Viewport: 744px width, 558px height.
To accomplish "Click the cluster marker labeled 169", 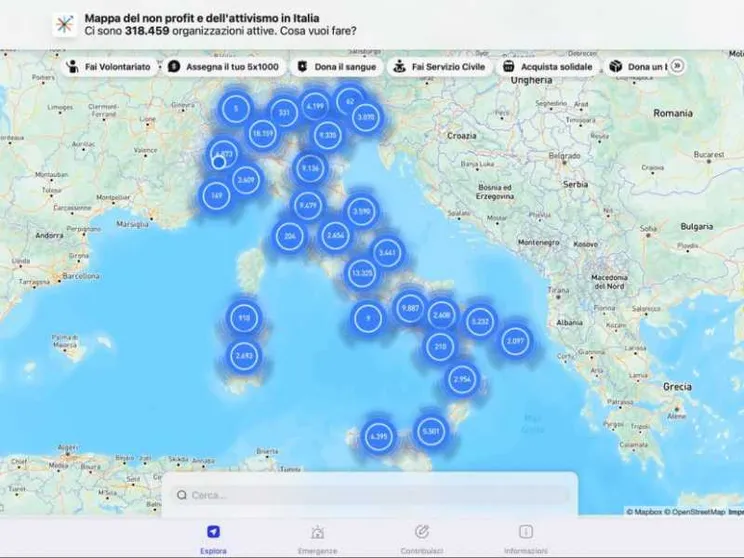I will click(x=216, y=195).
